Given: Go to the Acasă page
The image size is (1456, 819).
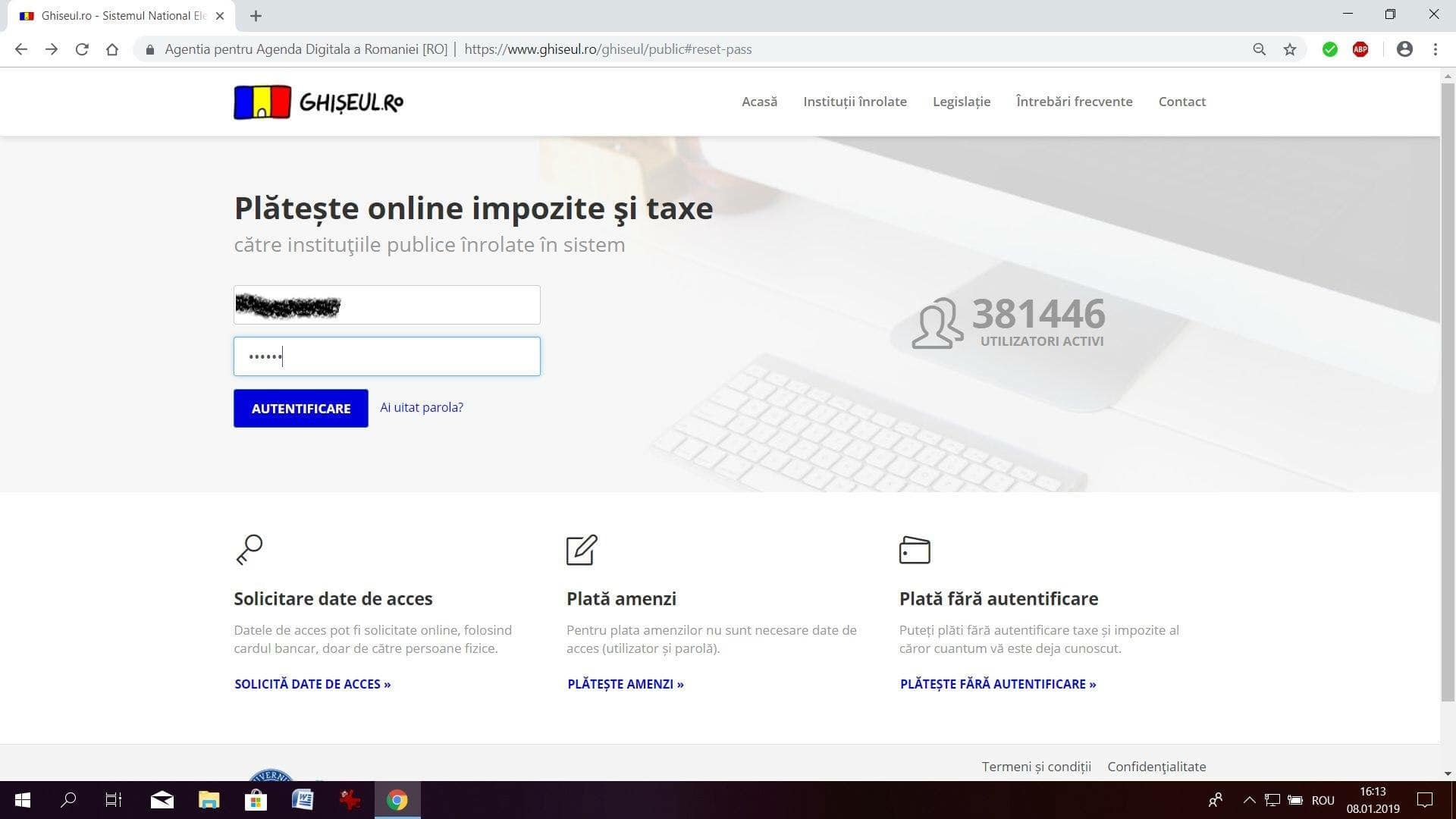Looking at the screenshot, I should pos(759,102).
